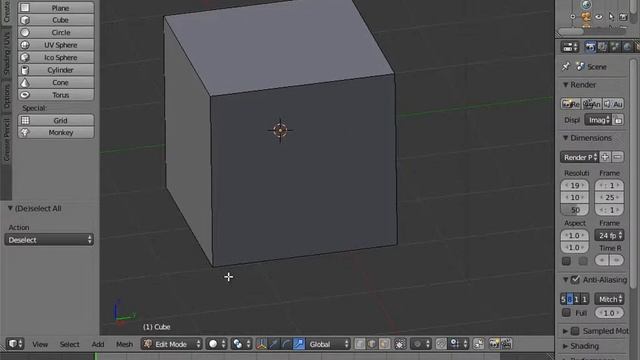Image resolution: width=640 pixels, height=360 pixels.
Task: Add a render preset with plus
Action: [x=605, y=157]
